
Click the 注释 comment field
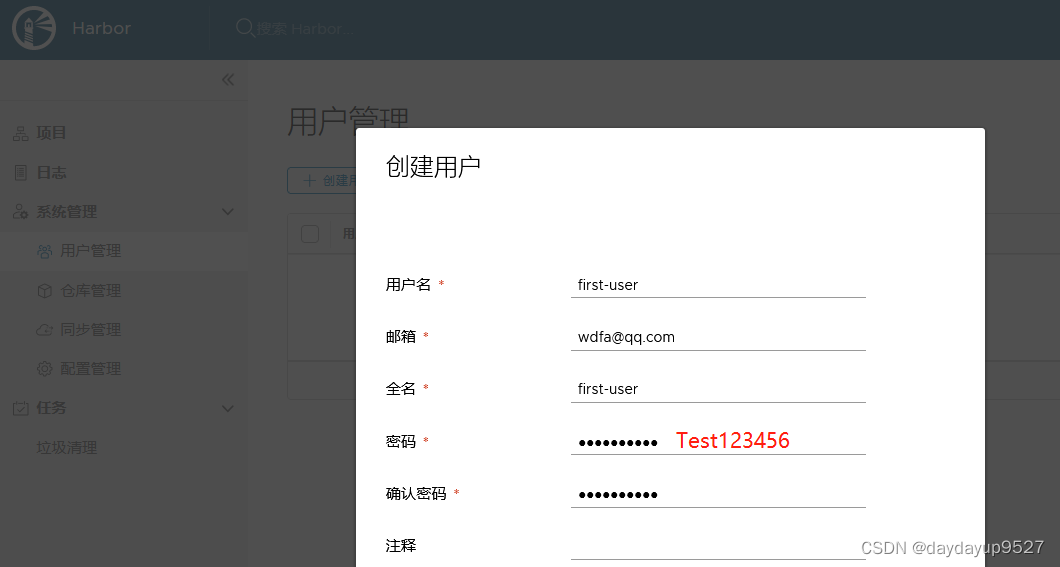718,547
